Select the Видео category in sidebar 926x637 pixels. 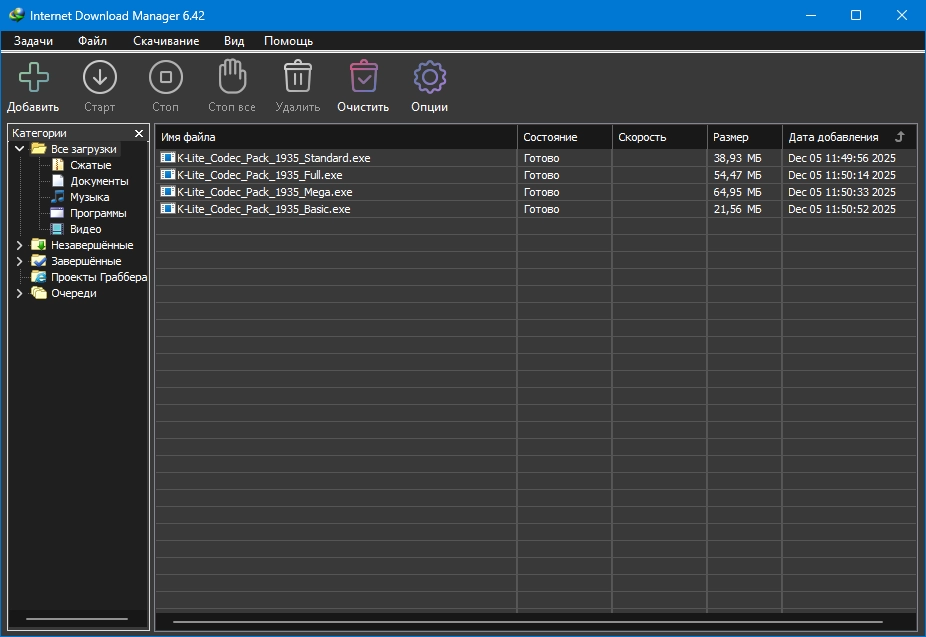pyautogui.click(x=85, y=229)
